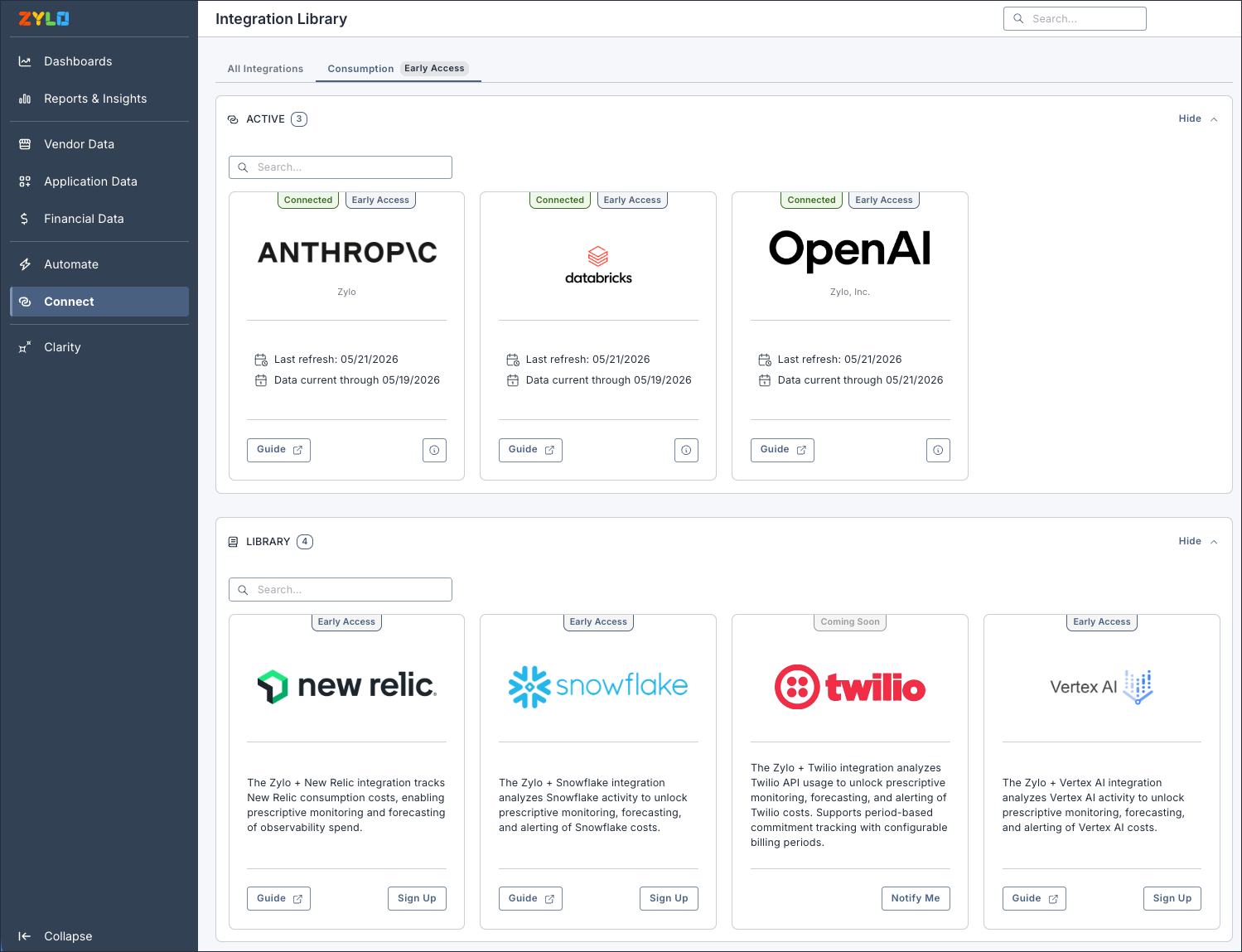Switch to All Integrations tab
Viewport: 1242px width, 952px height.
(x=265, y=69)
